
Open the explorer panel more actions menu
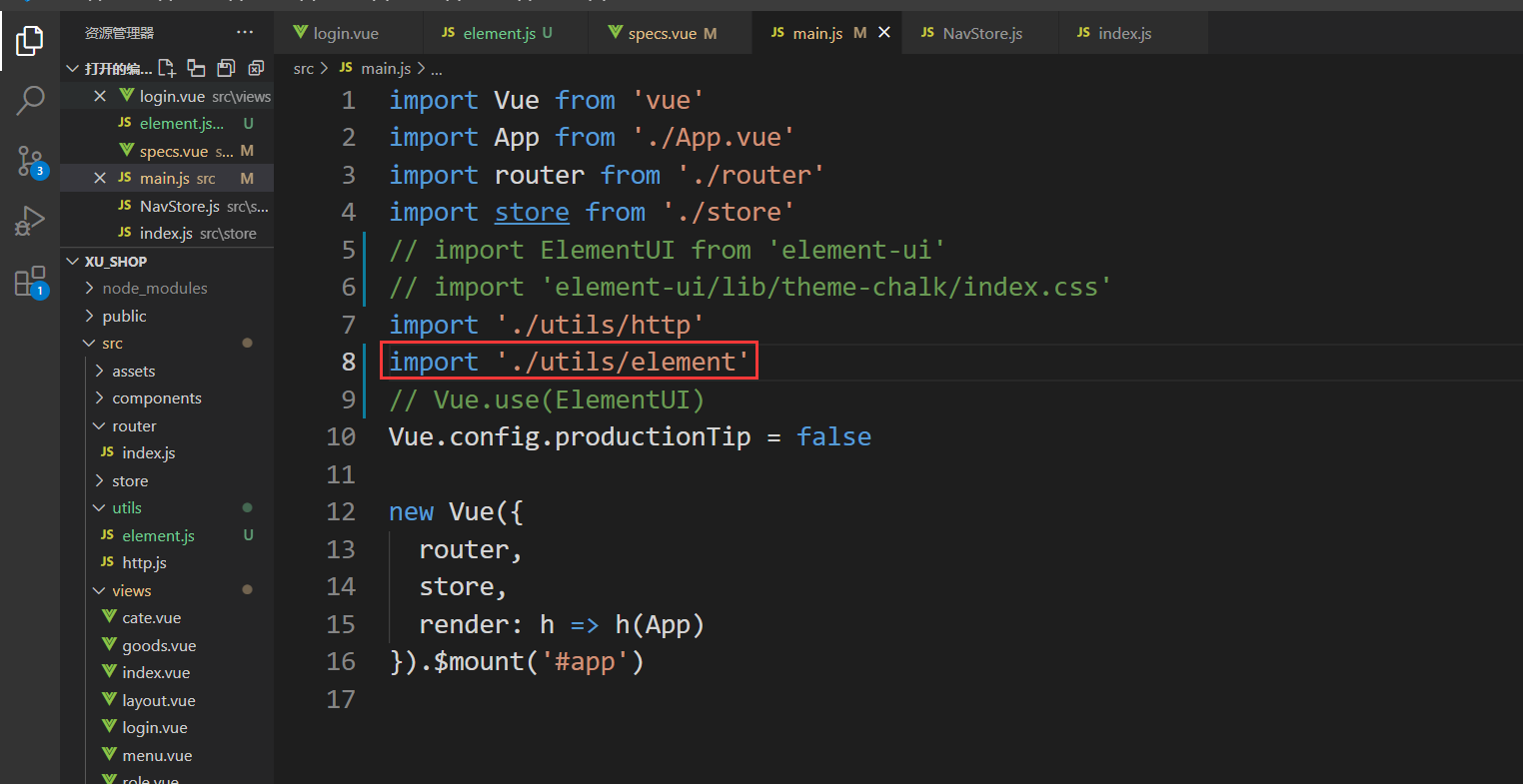pos(244,33)
